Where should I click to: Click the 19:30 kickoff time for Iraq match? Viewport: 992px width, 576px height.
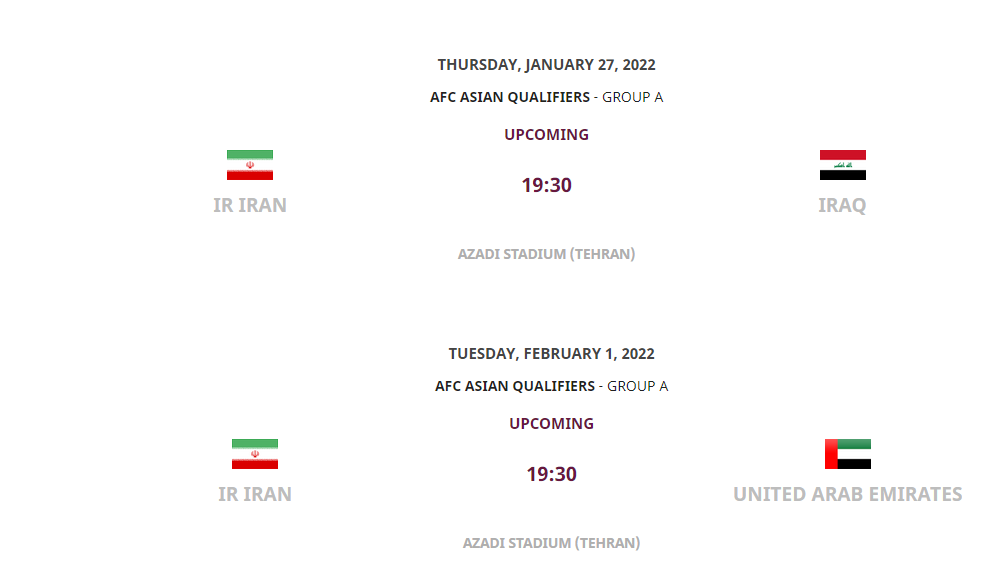[547, 185]
